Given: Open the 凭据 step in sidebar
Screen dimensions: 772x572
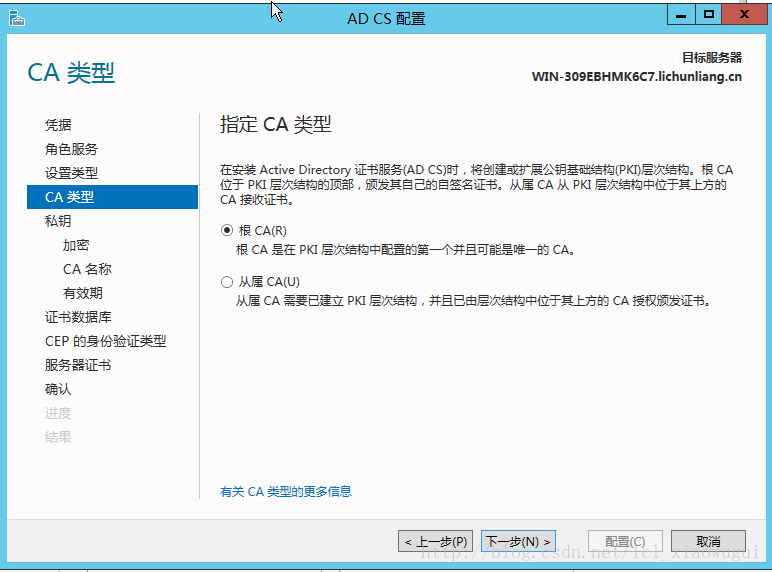Looking at the screenshot, I should 58,125.
